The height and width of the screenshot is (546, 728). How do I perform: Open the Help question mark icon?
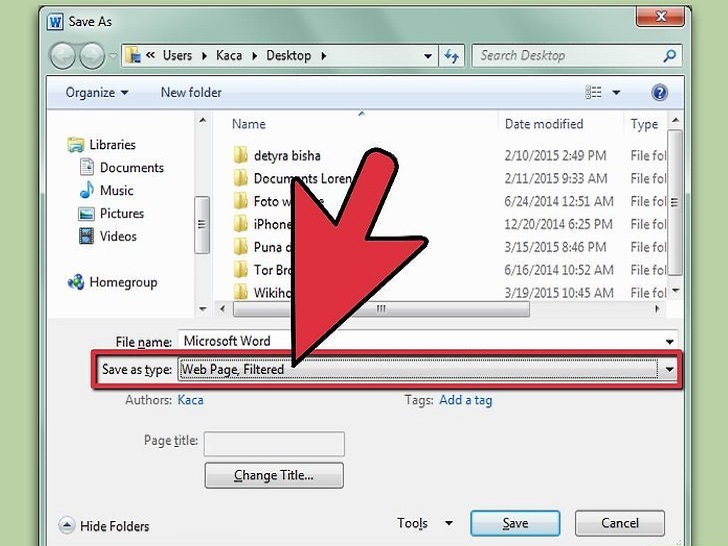[659, 92]
